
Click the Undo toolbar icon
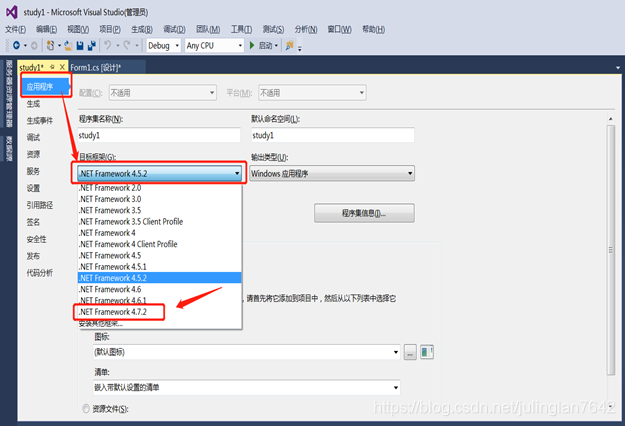pos(108,45)
